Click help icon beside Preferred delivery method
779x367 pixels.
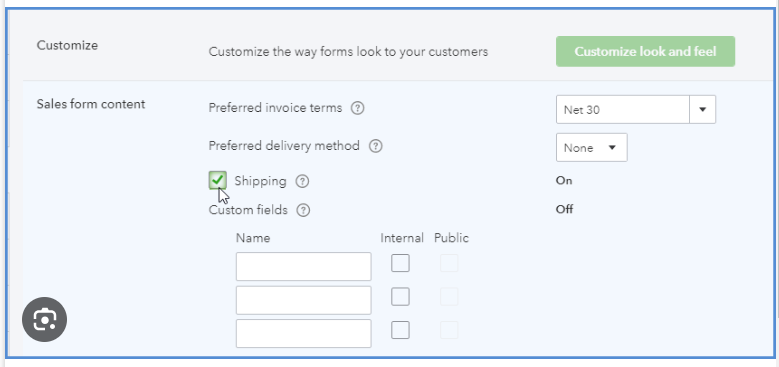tap(376, 146)
